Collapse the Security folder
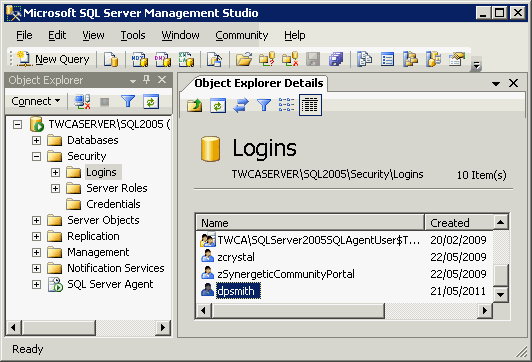Viewport: 532px width, 362px height. tap(36, 156)
